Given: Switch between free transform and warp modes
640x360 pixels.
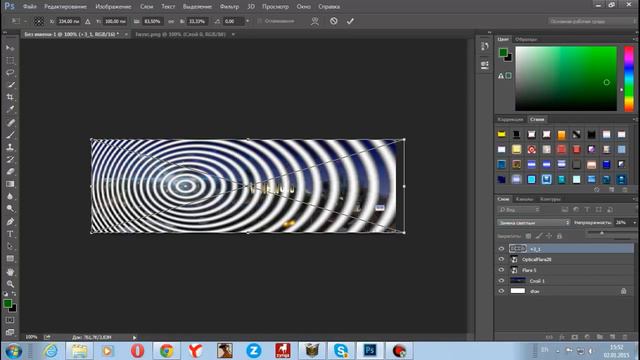Looking at the screenshot, I should (x=315, y=21).
